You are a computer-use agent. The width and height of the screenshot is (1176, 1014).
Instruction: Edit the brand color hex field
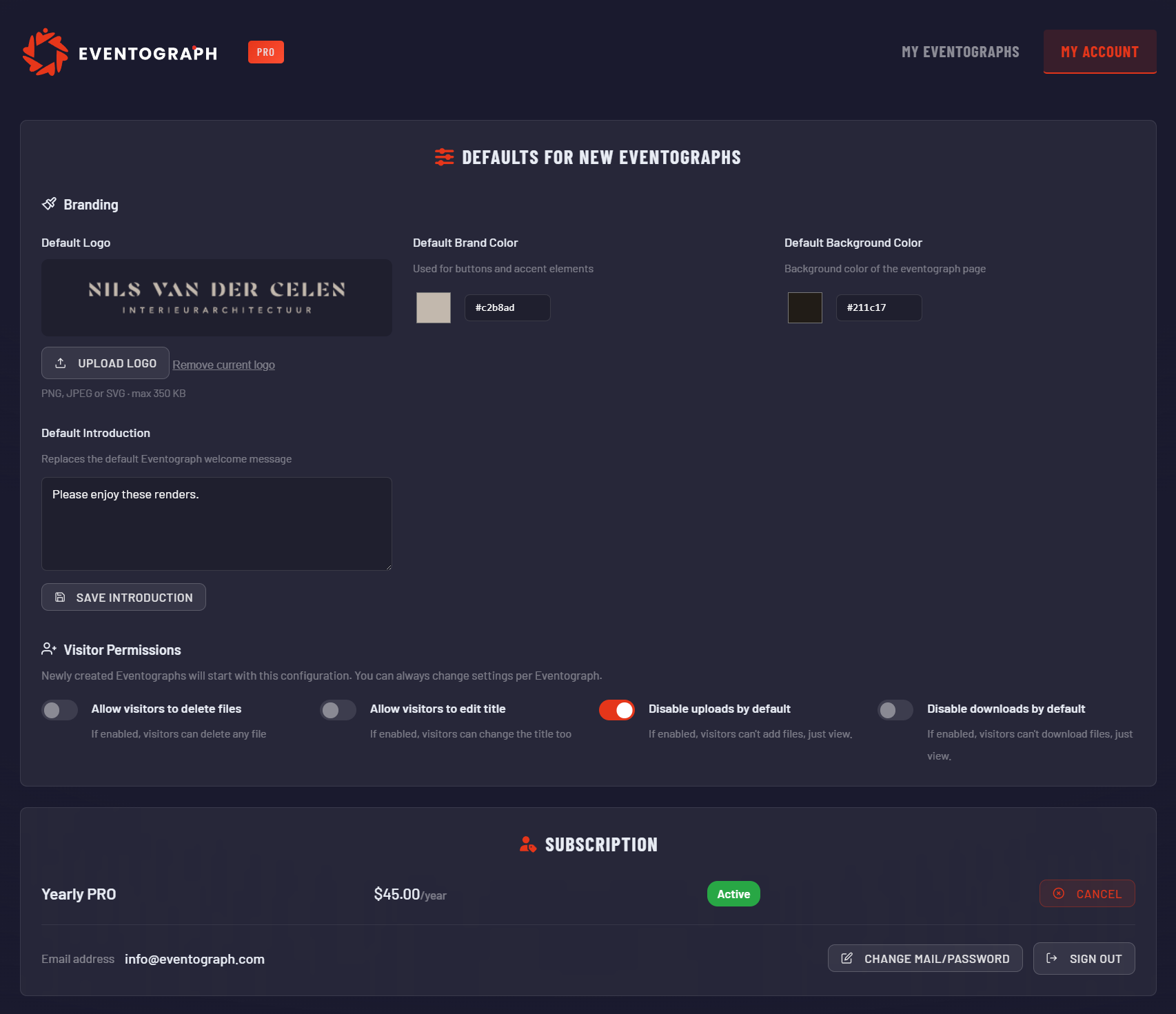tap(507, 307)
